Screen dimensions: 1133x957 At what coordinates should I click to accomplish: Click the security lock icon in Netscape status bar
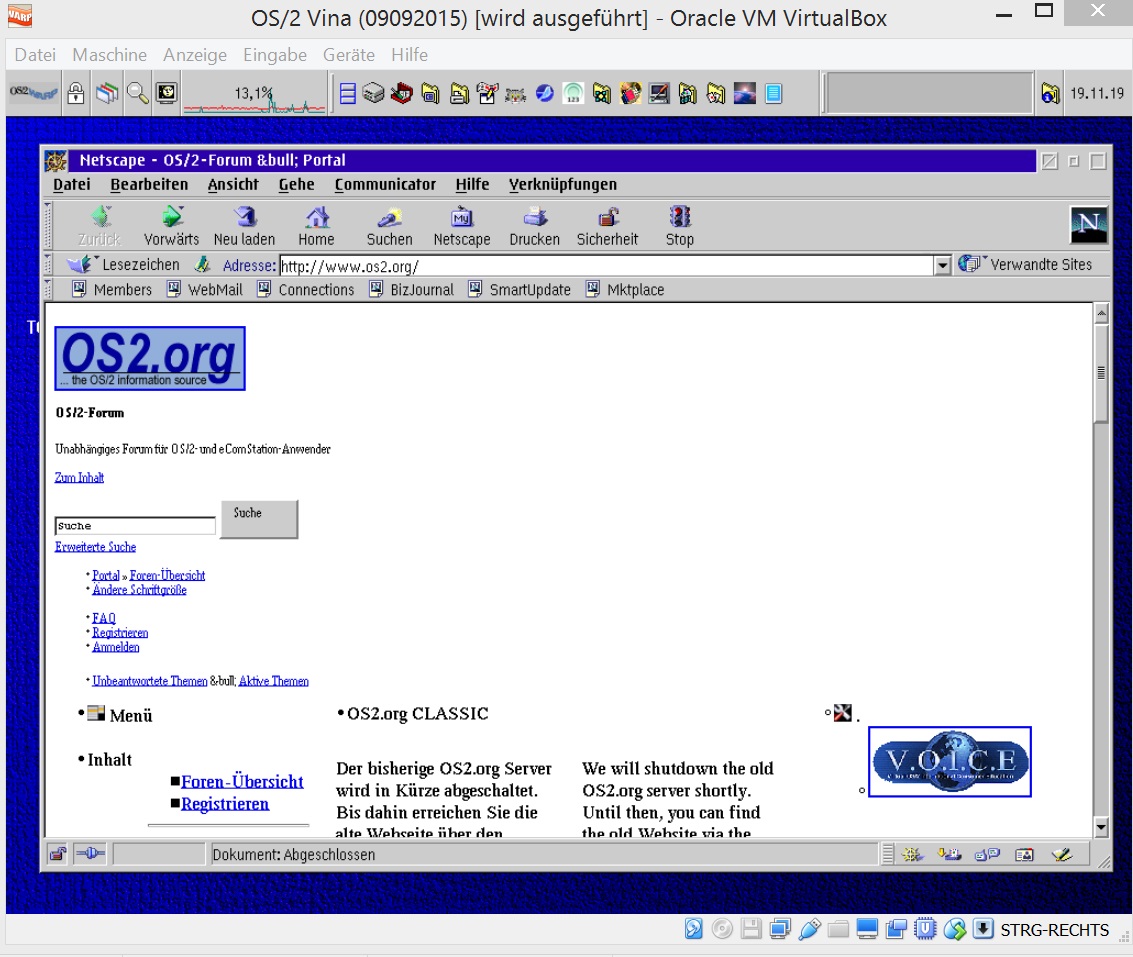point(58,854)
